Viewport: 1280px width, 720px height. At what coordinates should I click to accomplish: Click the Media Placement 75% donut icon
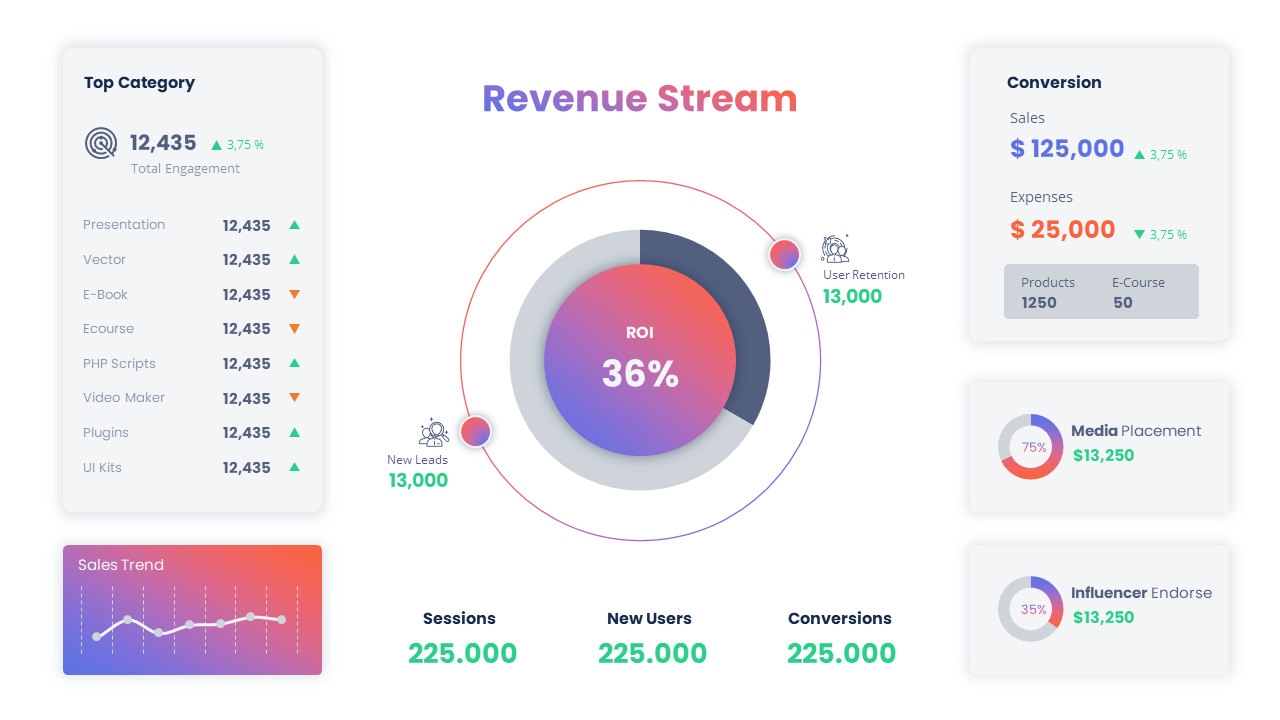click(x=1030, y=447)
